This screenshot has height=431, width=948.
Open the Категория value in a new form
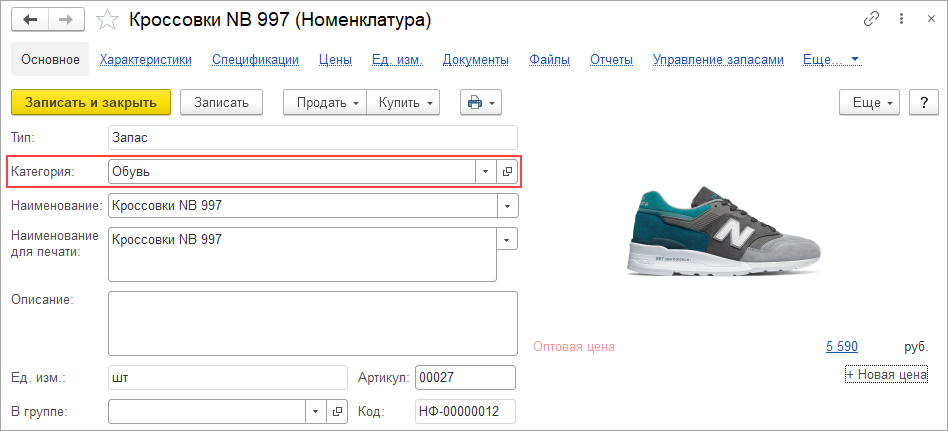[507, 172]
